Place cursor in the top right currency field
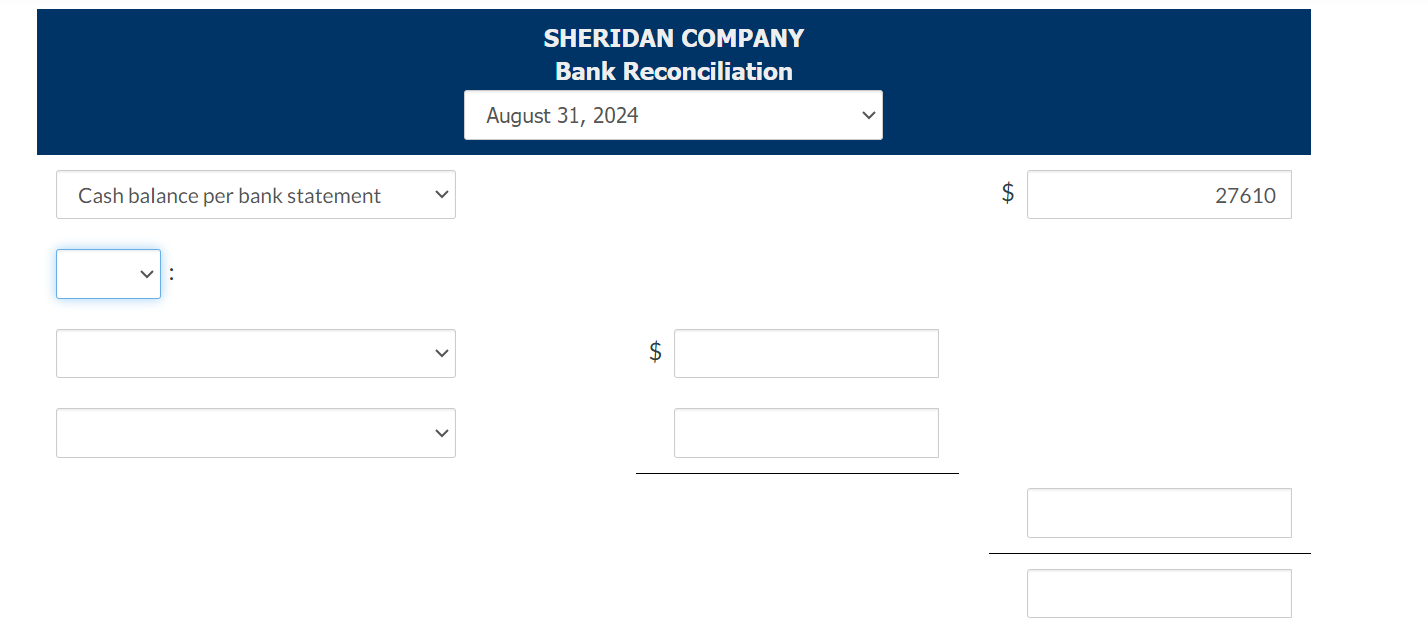Image resolution: width=1428 pixels, height=630 pixels. (1159, 194)
